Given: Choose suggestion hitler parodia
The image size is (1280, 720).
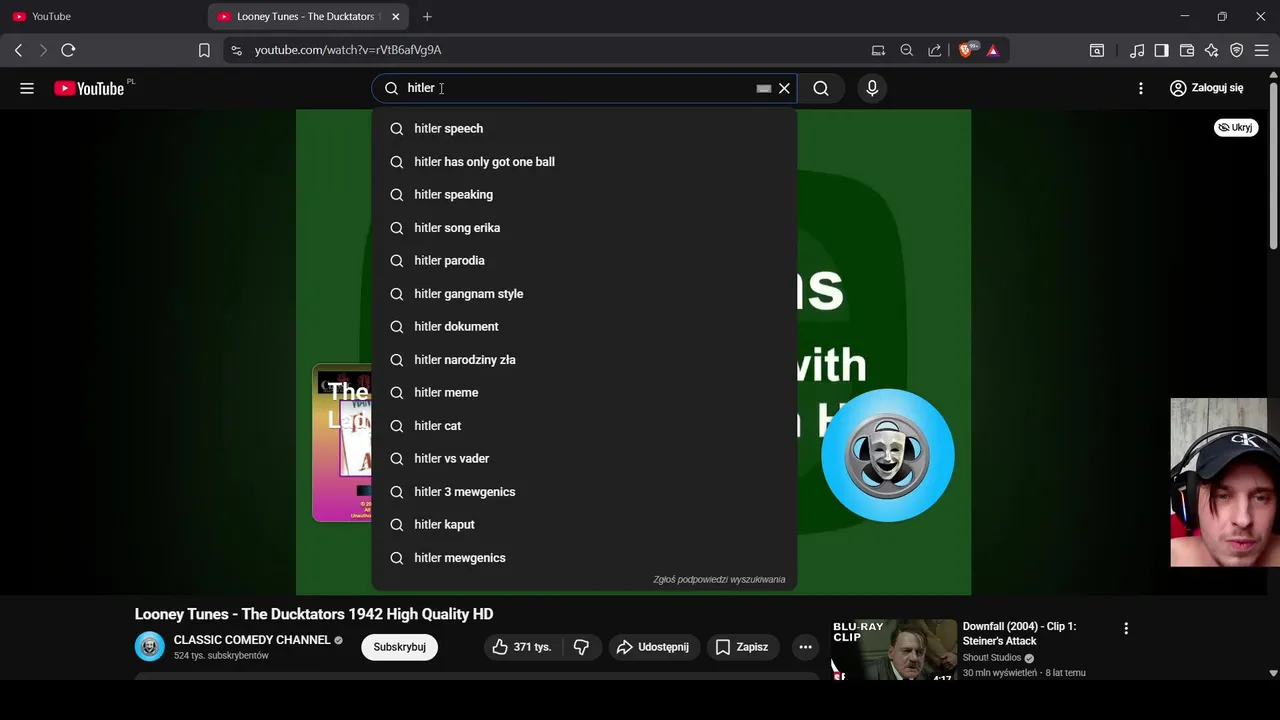Looking at the screenshot, I should (584, 260).
